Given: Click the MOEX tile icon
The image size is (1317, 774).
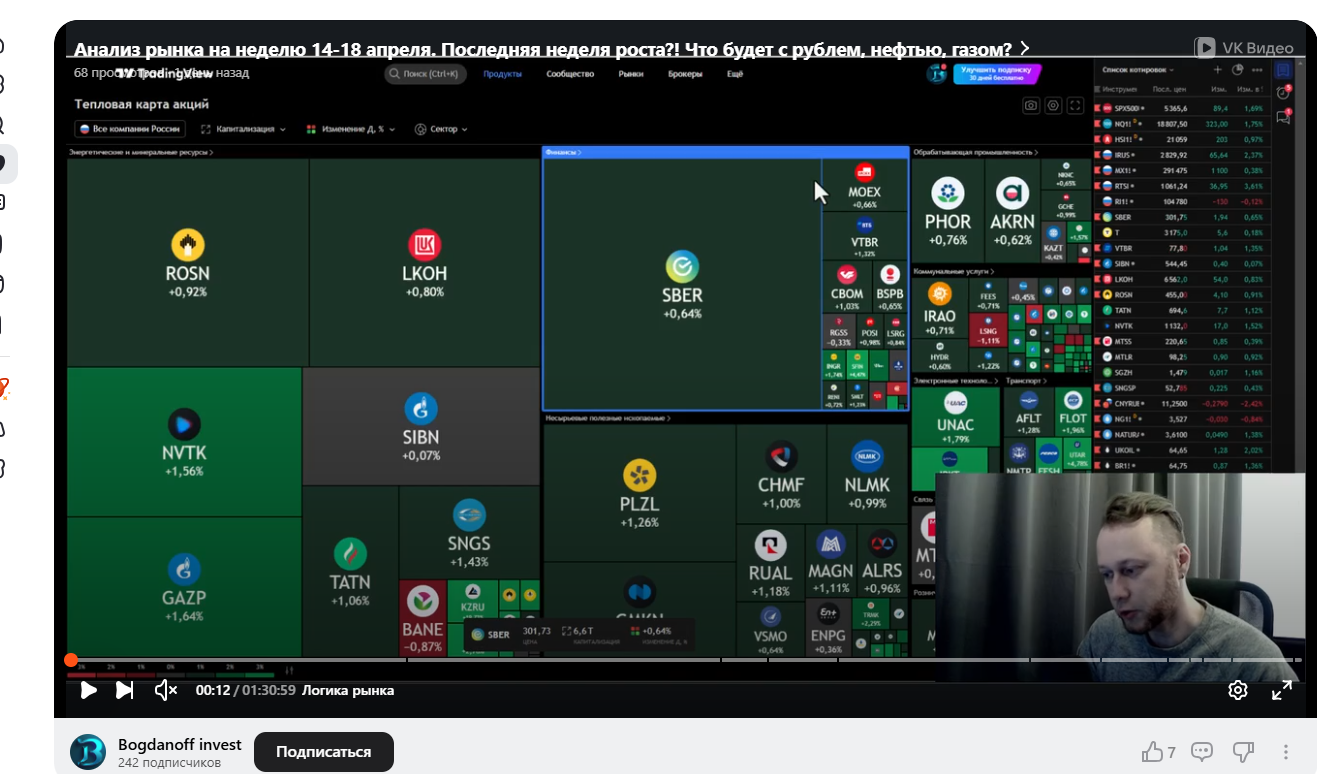Looking at the screenshot, I should 864,173.
